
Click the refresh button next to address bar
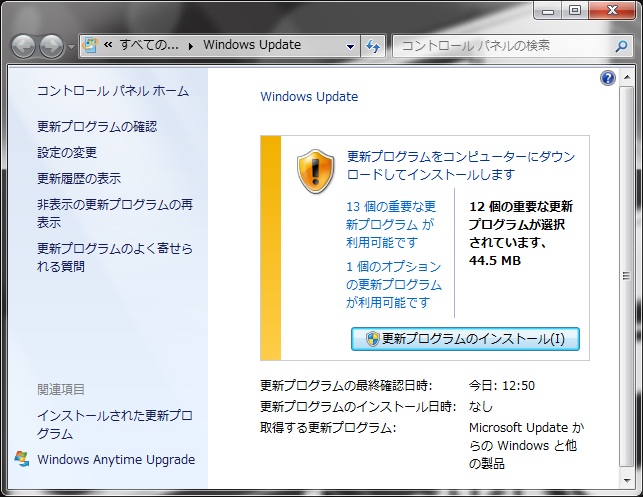click(373, 46)
